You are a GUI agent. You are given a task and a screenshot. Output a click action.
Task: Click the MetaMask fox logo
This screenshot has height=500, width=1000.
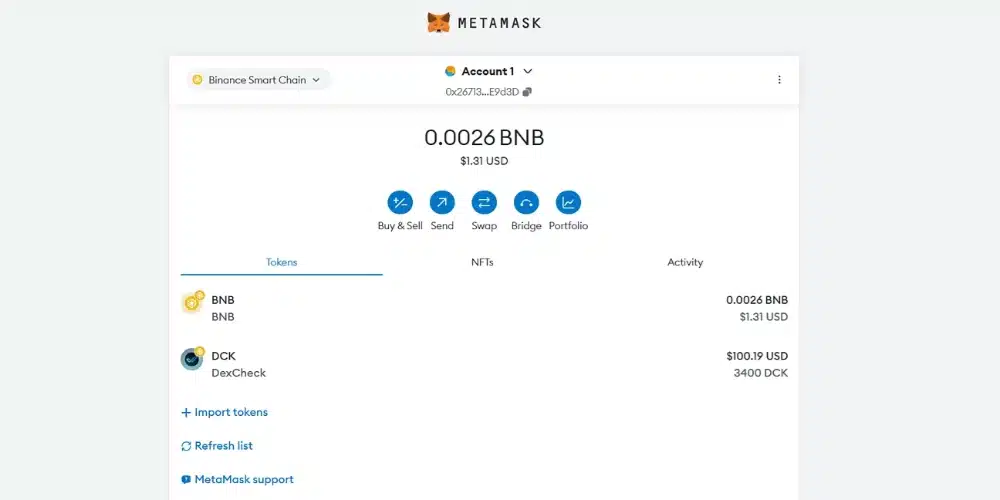(x=438, y=23)
